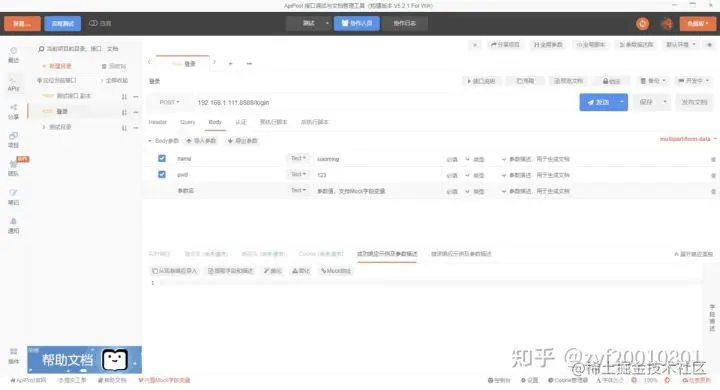Uncheck the pwd parameter checkbox
The height and width of the screenshot is (390, 720).
[162, 175]
